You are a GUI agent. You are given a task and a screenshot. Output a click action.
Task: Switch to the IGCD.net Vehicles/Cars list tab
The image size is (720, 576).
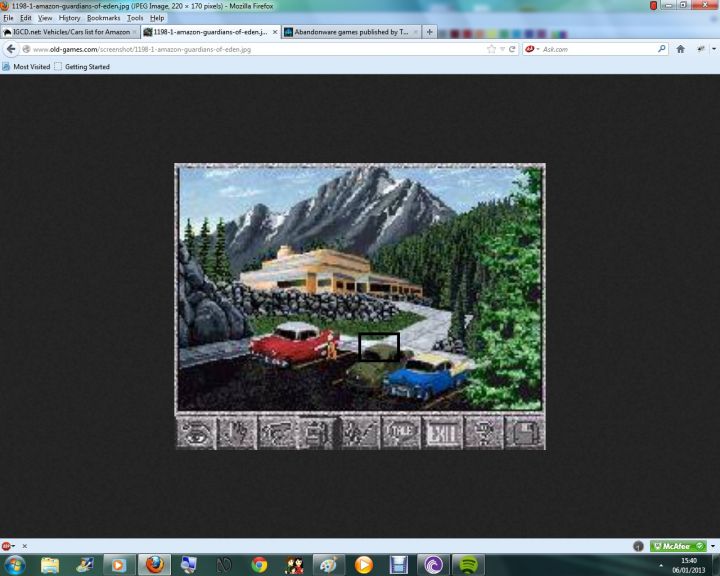point(68,32)
